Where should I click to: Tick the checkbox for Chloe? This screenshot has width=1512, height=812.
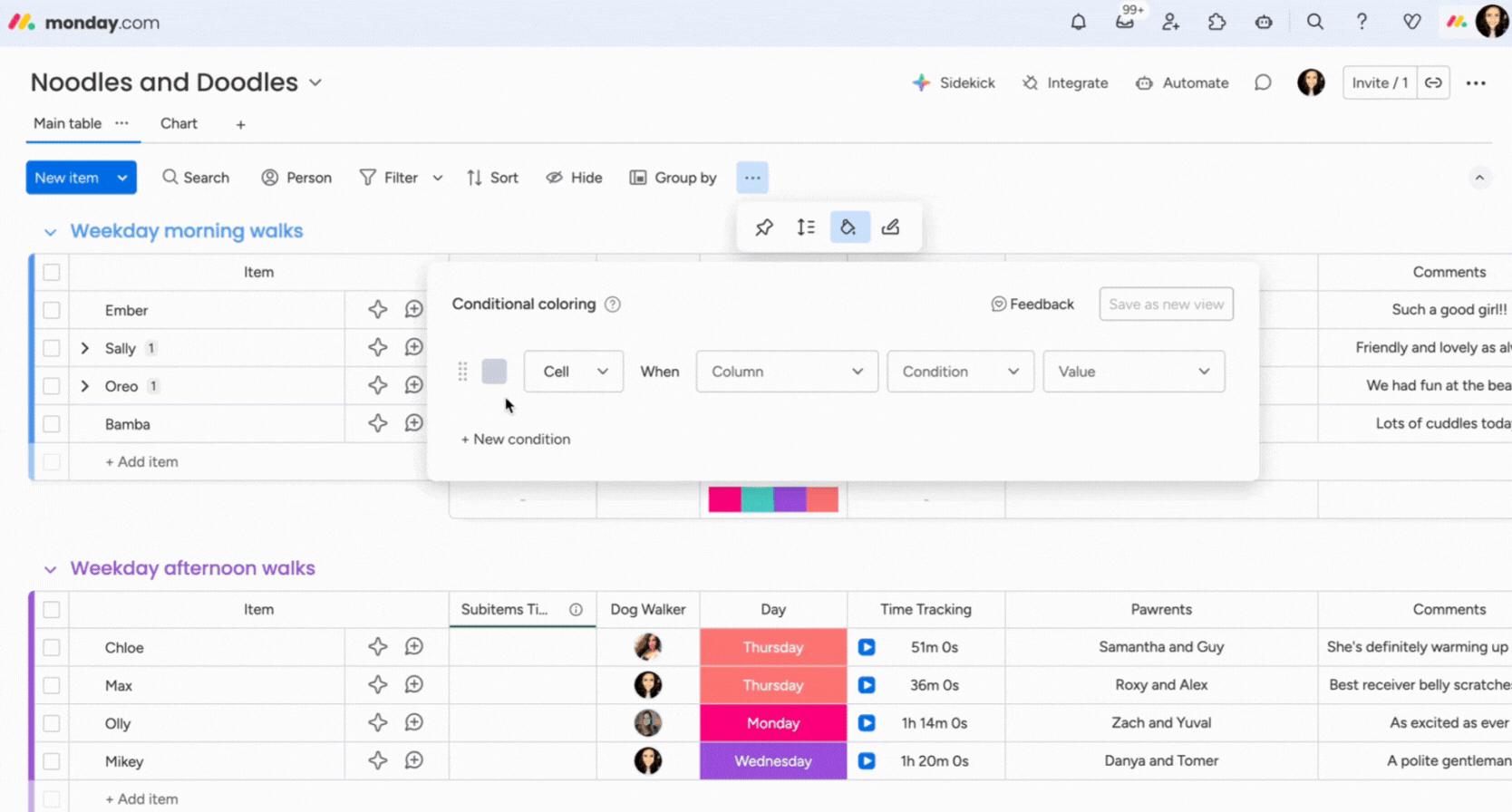pos(52,647)
